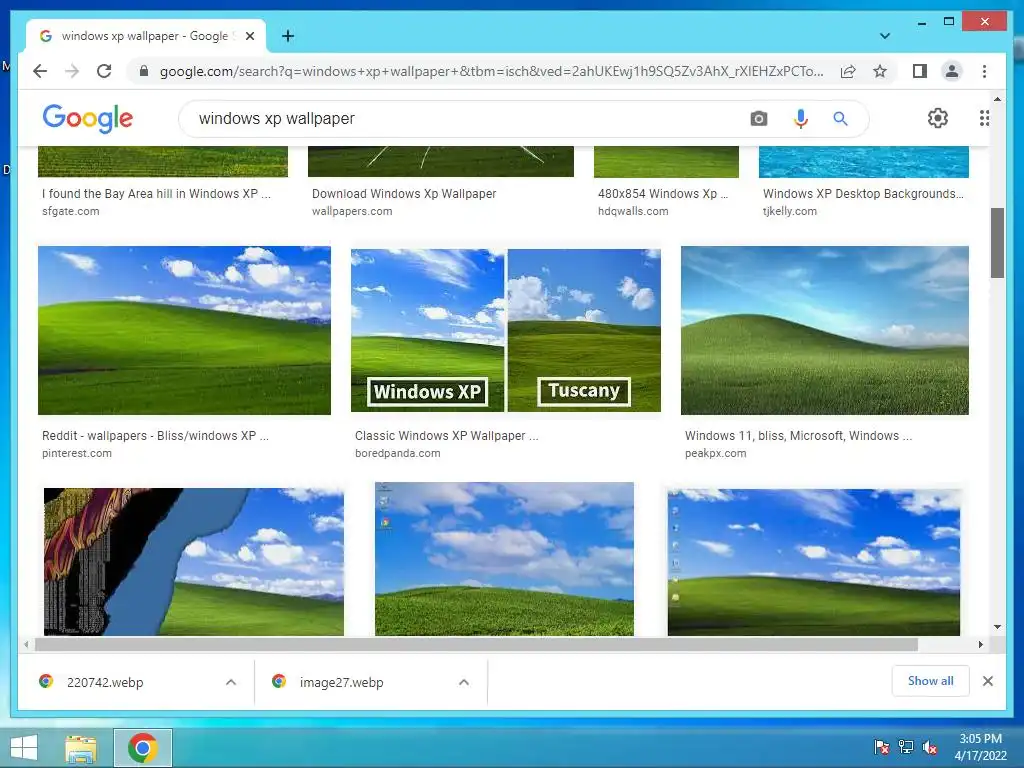Open a new tab
Image resolution: width=1024 pixels, height=768 pixels.
coord(288,36)
